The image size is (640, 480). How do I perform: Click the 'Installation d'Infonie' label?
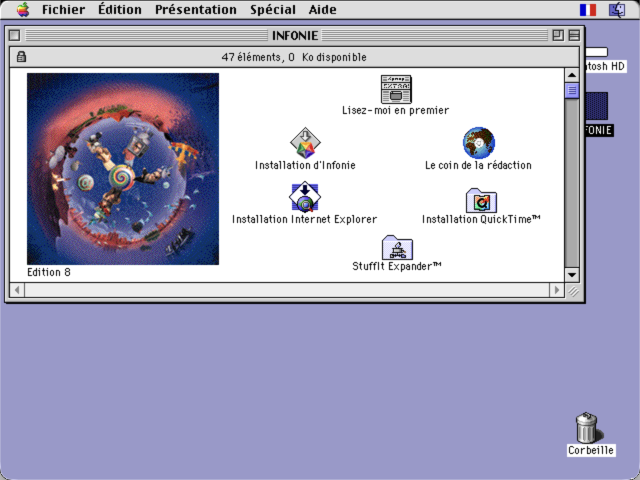point(305,165)
